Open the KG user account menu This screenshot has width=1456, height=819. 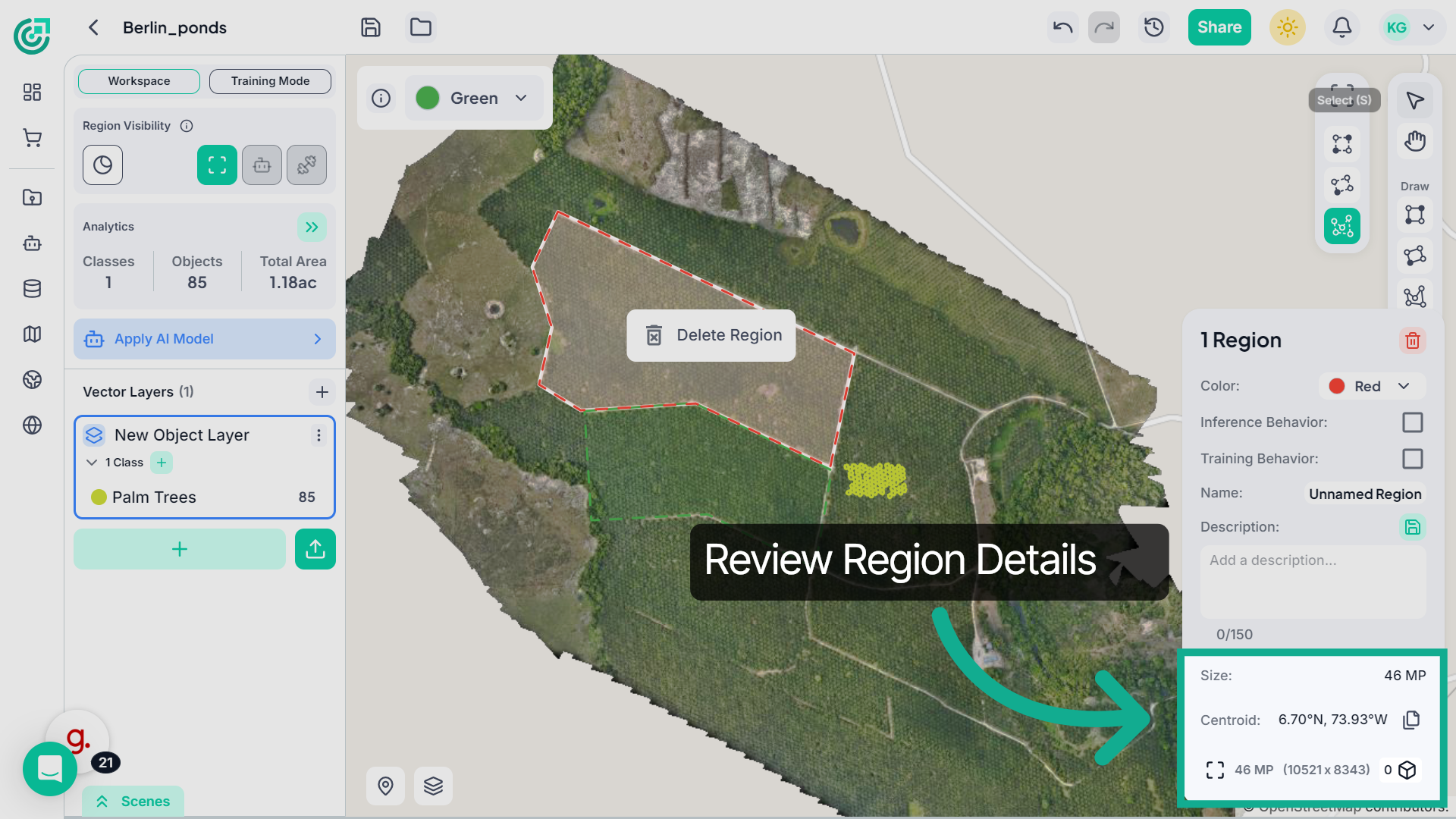1412,27
